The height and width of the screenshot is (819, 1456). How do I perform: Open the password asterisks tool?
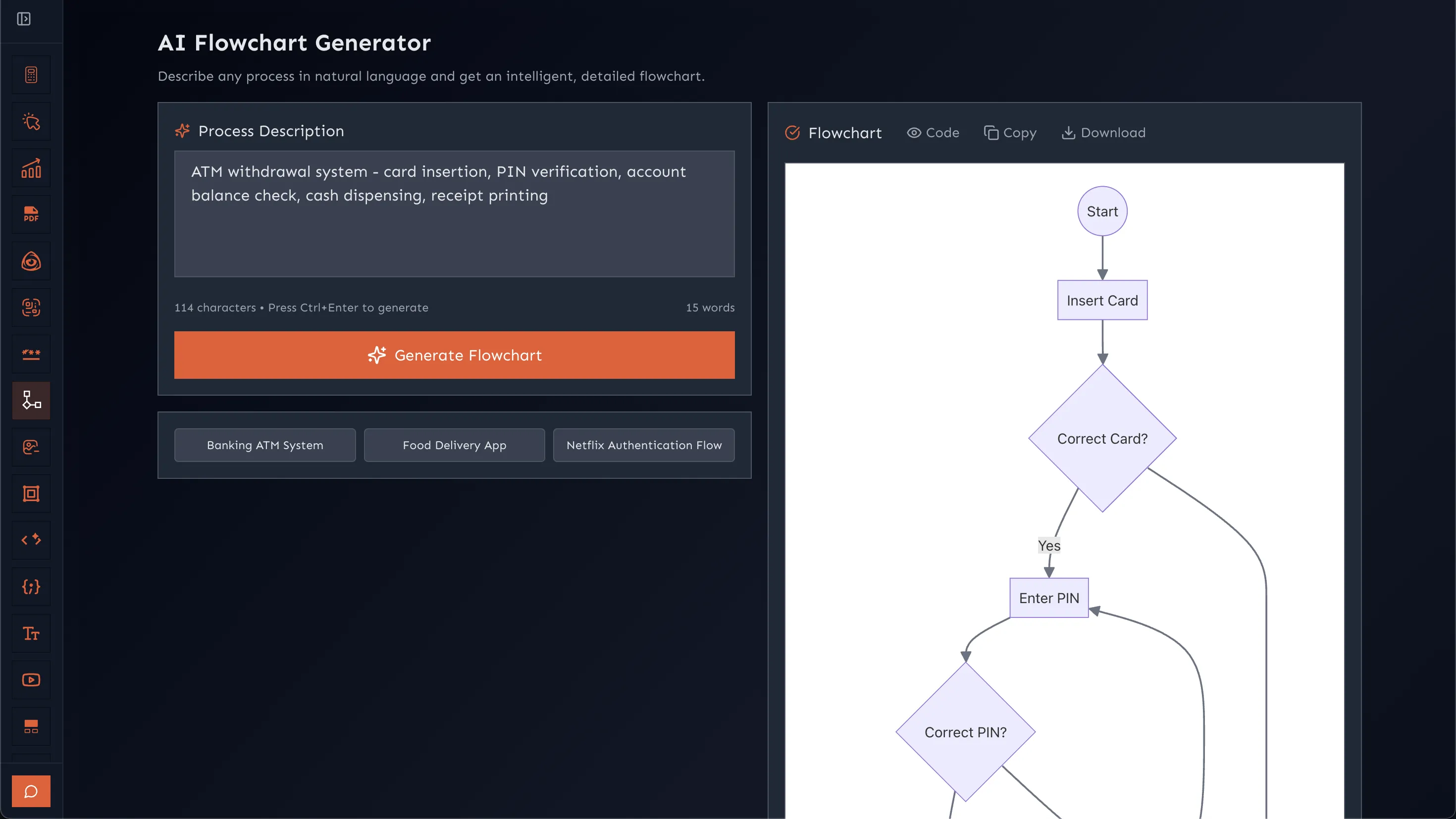click(x=31, y=355)
